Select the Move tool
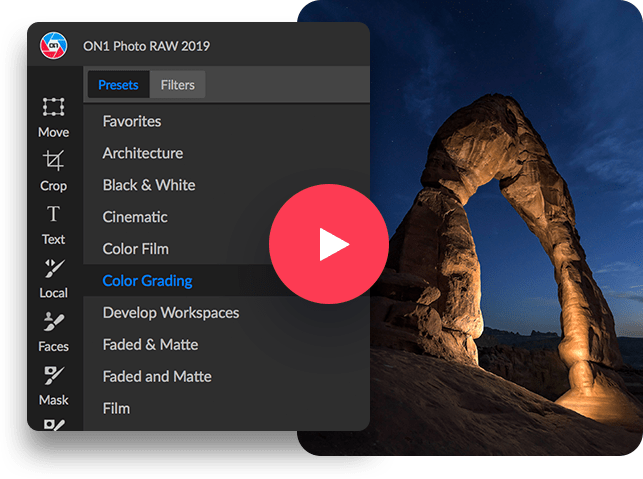Viewport: 643px width, 479px height. [54, 117]
